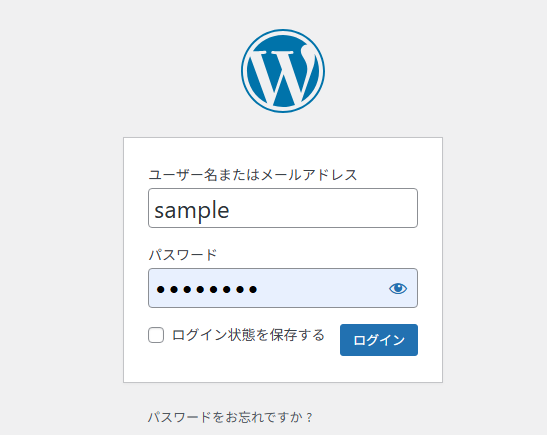
Task: Show the password with the eye icon
Action: pos(398,288)
